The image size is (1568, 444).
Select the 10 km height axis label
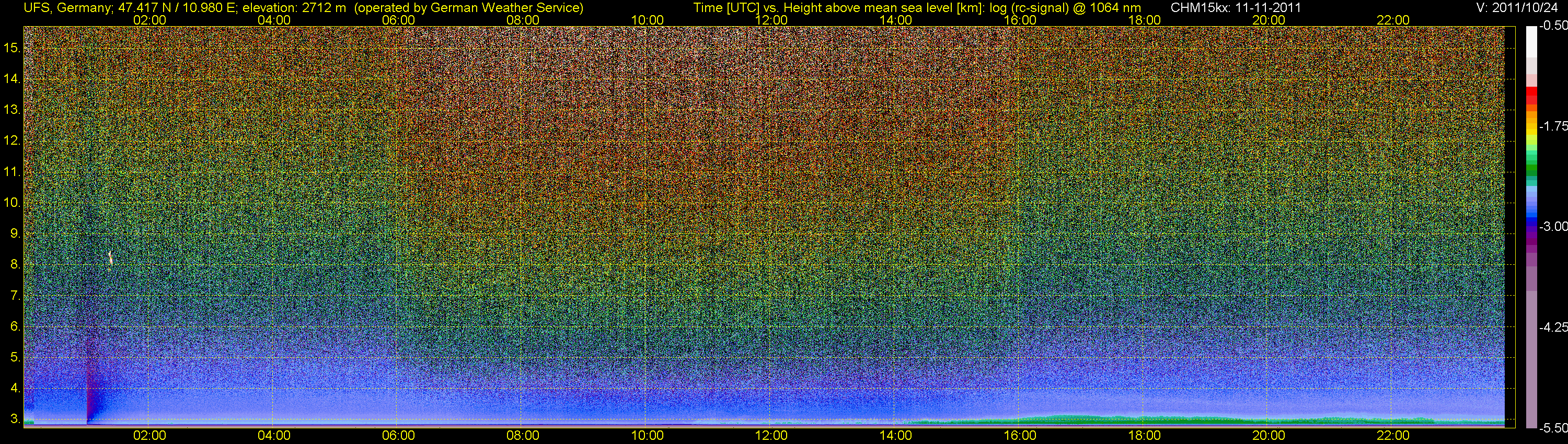11,203
